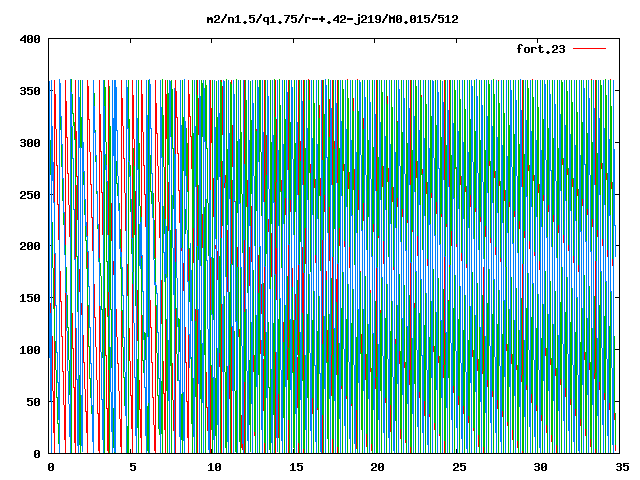The image size is (640, 480).
Task: Click y-axis label 300
Action: point(30,143)
